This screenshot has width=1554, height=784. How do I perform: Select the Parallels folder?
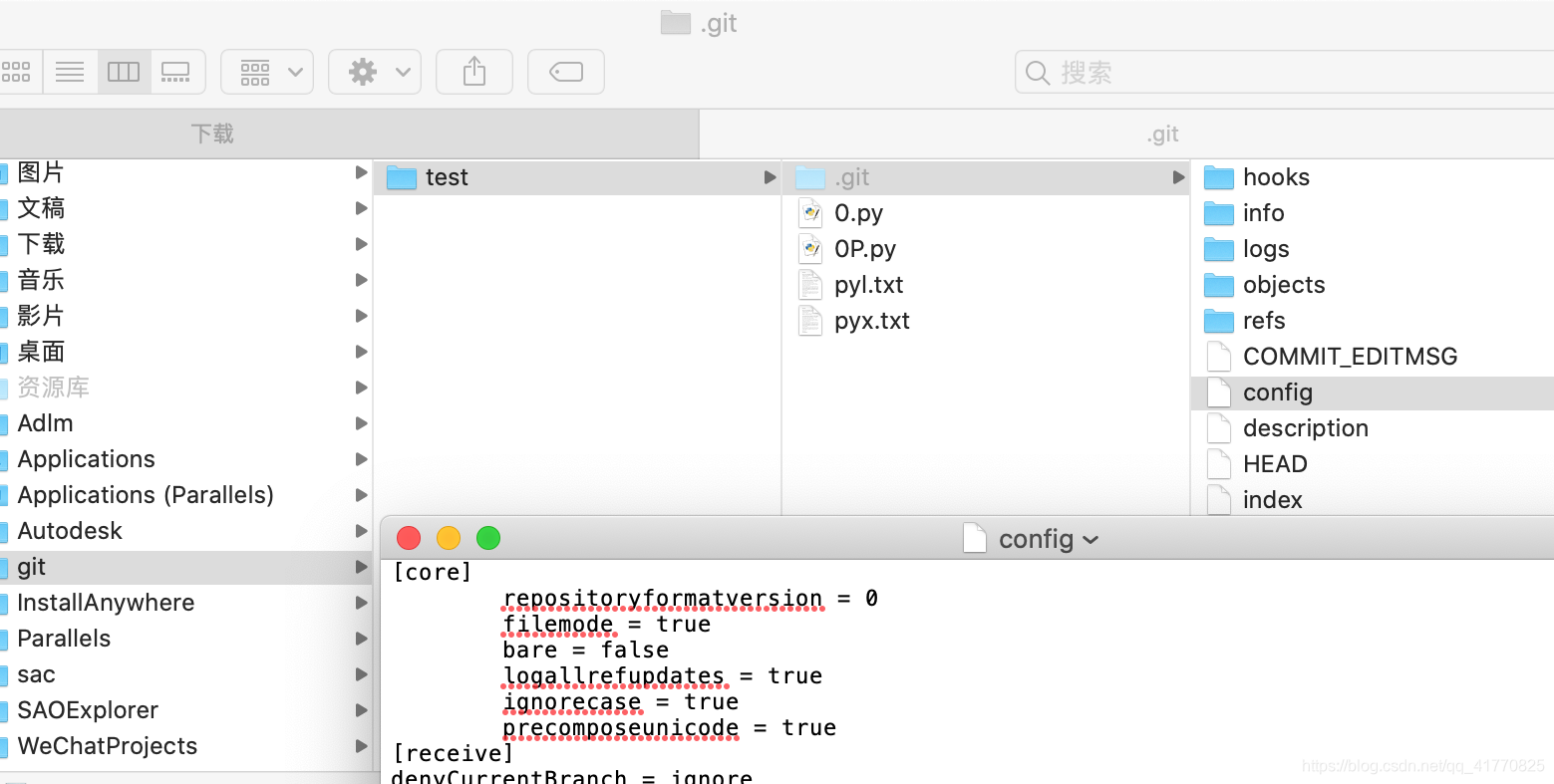tap(185, 639)
